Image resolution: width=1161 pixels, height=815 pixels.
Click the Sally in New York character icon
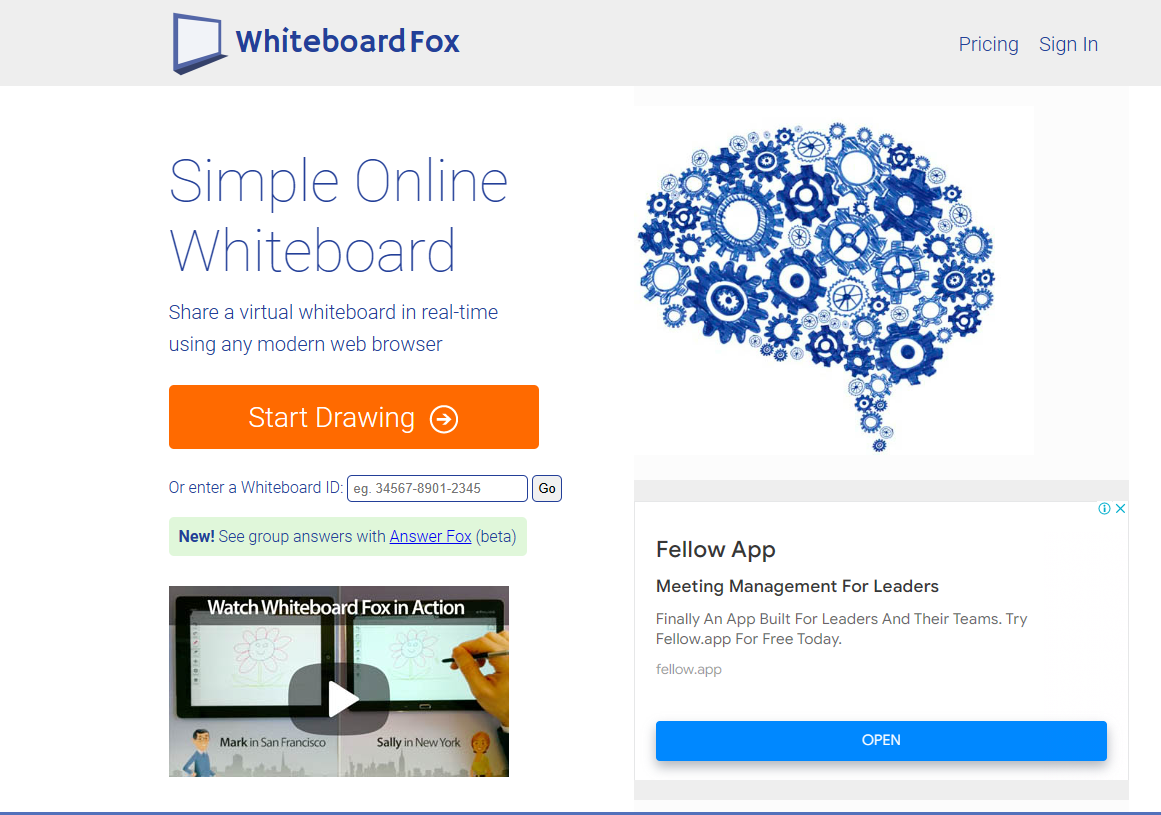point(479,753)
